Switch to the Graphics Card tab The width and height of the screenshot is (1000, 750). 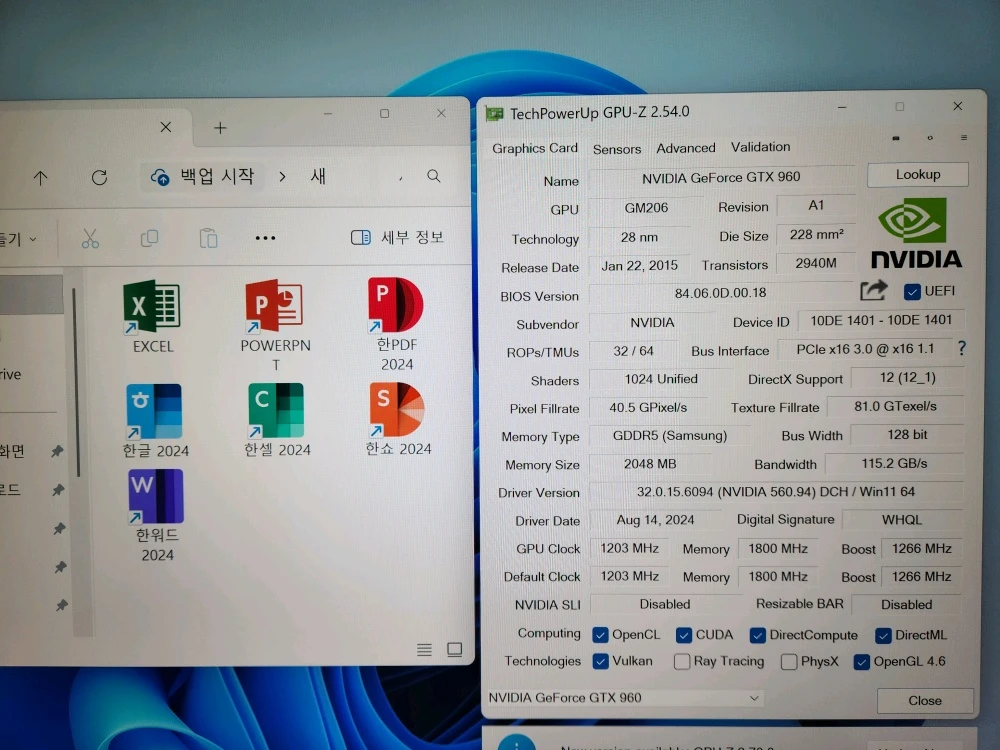click(x=534, y=148)
